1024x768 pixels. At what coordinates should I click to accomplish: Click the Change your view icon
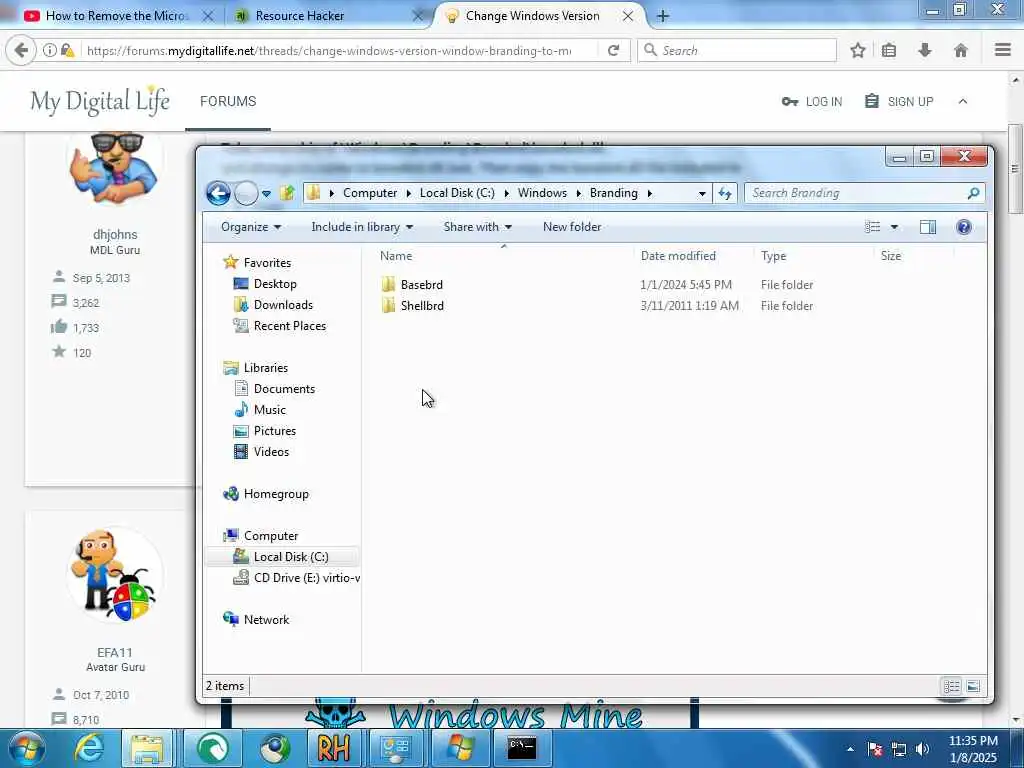tap(872, 227)
